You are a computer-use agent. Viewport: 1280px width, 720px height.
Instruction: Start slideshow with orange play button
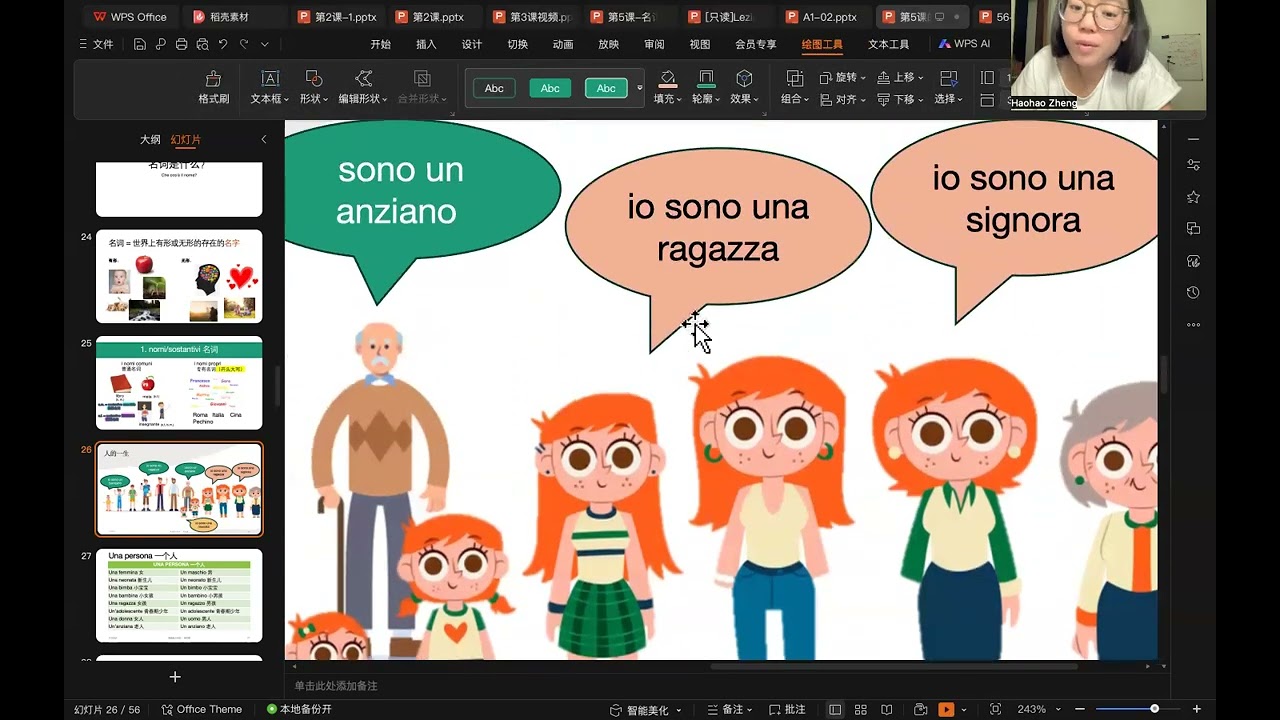click(x=945, y=709)
